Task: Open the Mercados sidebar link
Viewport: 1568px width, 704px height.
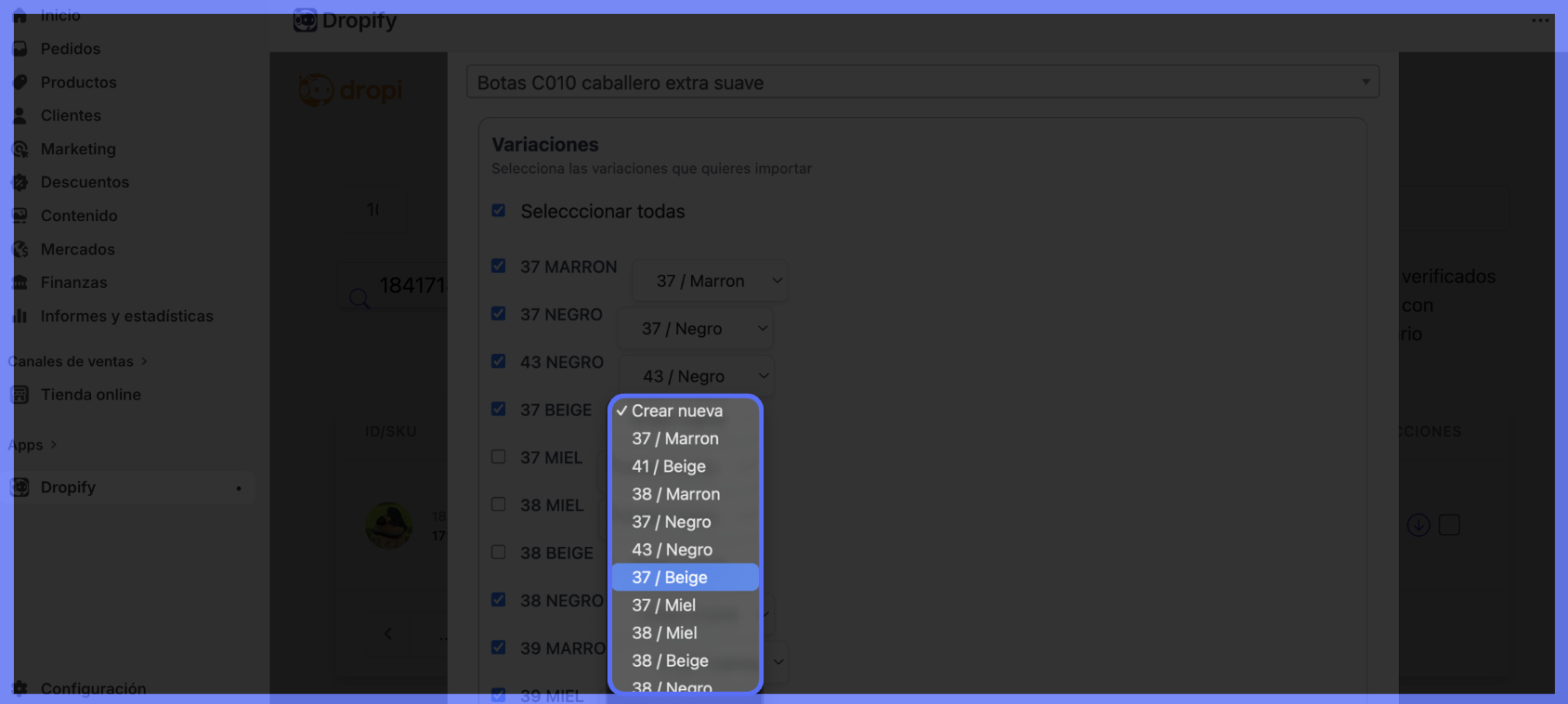Action: coord(78,250)
